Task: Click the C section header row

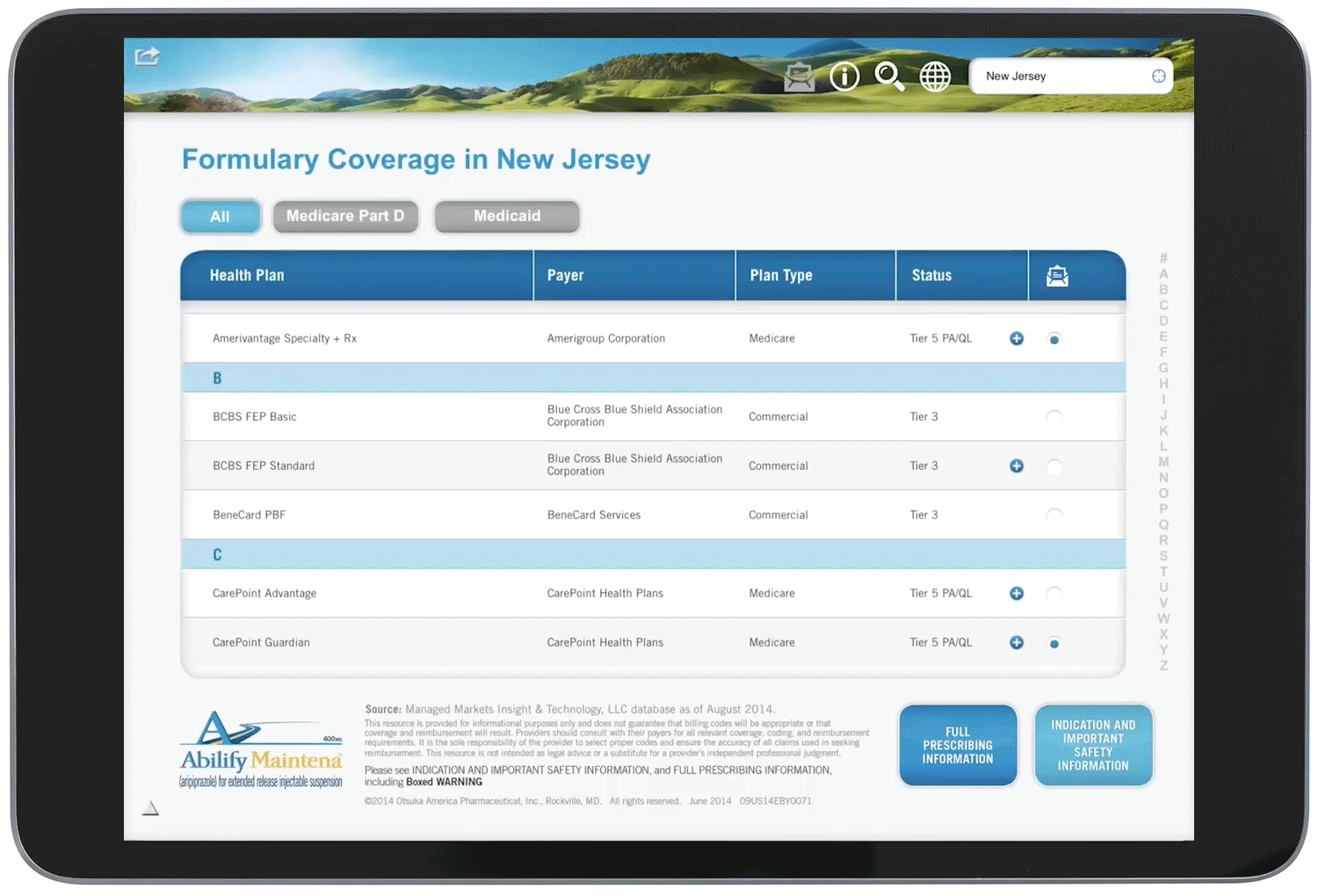Action: point(653,554)
